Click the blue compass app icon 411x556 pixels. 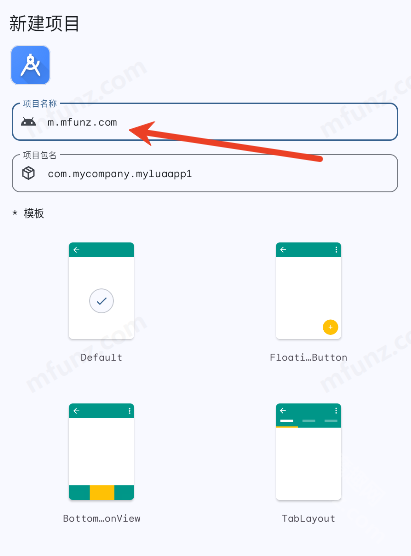pyautogui.click(x=30, y=65)
